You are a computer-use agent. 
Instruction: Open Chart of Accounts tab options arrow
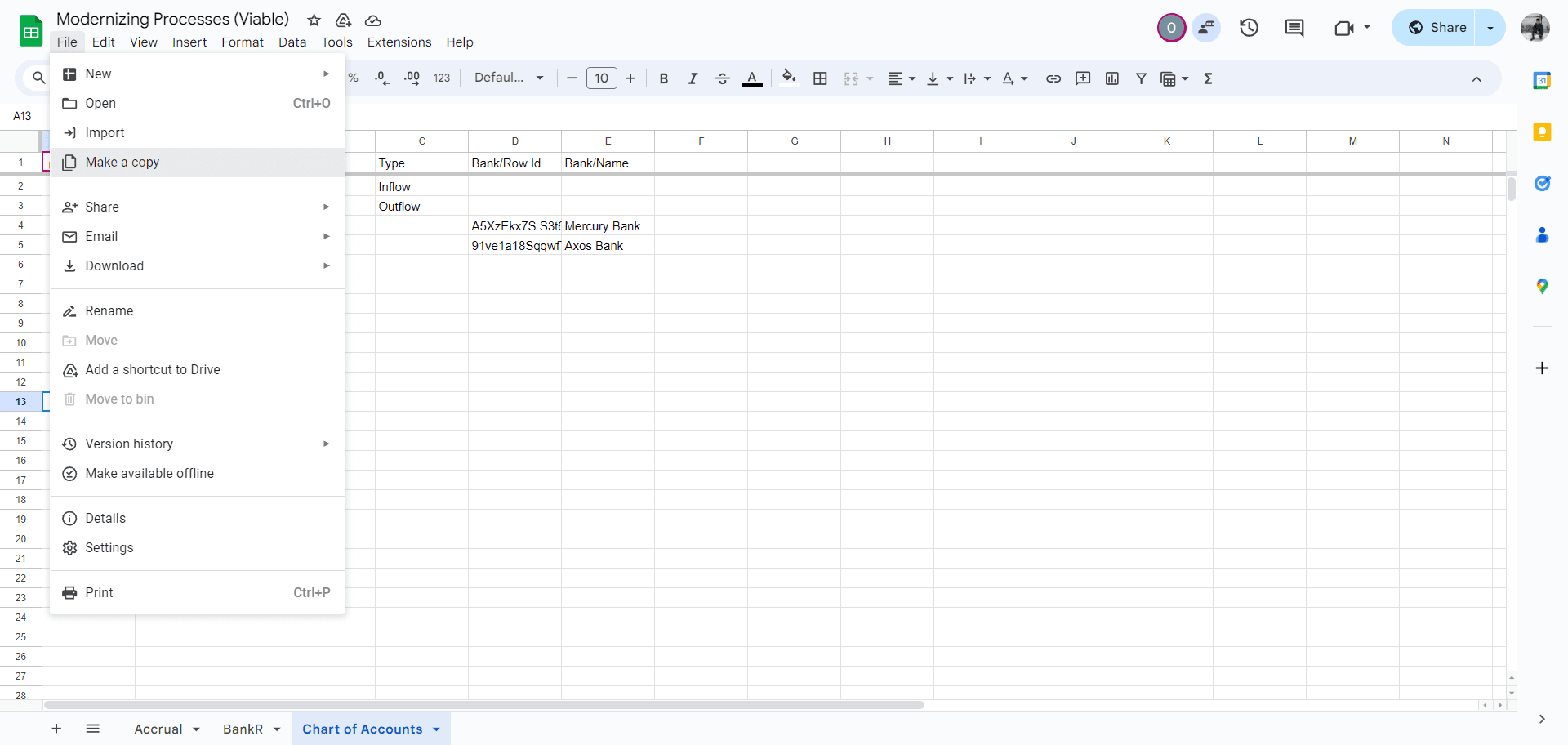pyautogui.click(x=437, y=729)
